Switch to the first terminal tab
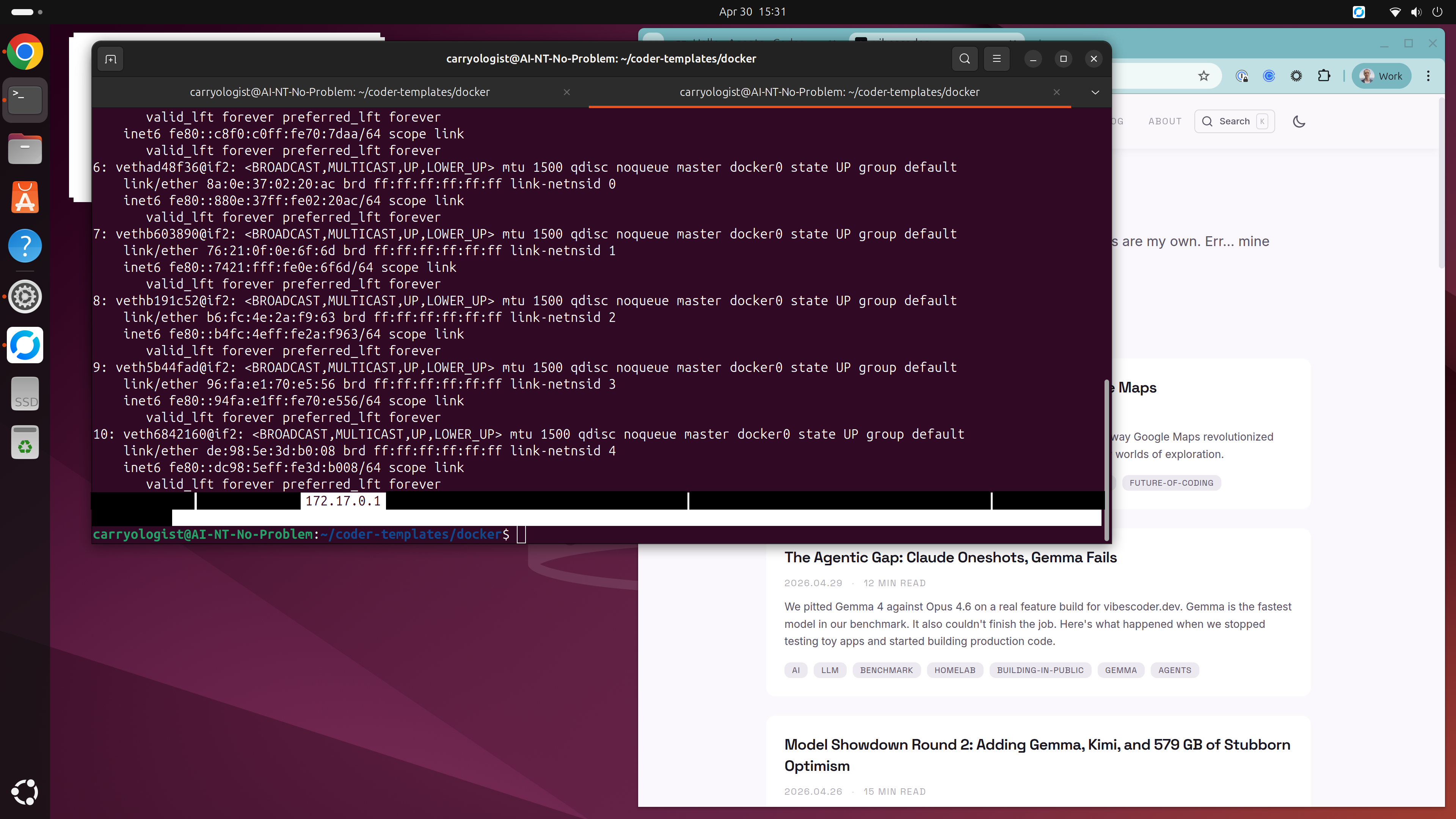This screenshot has width=1456, height=819. [x=340, y=92]
